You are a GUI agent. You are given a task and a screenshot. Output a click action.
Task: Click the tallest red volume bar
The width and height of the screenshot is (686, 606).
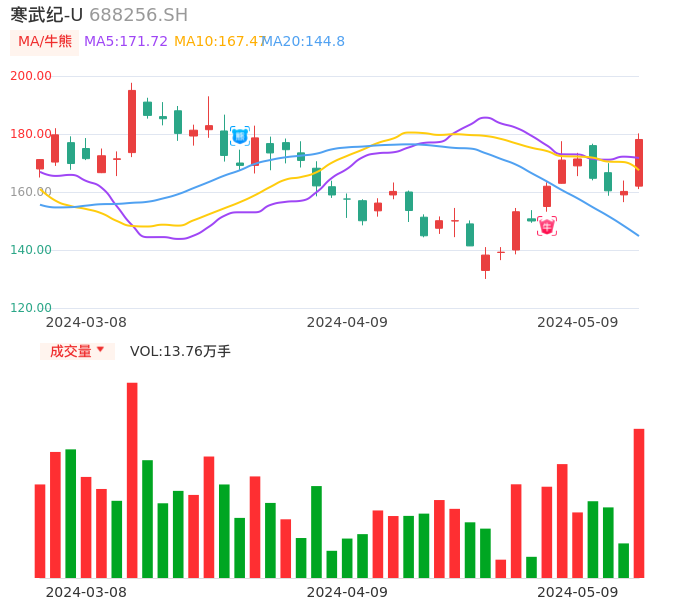pyautogui.click(x=132, y=480)
